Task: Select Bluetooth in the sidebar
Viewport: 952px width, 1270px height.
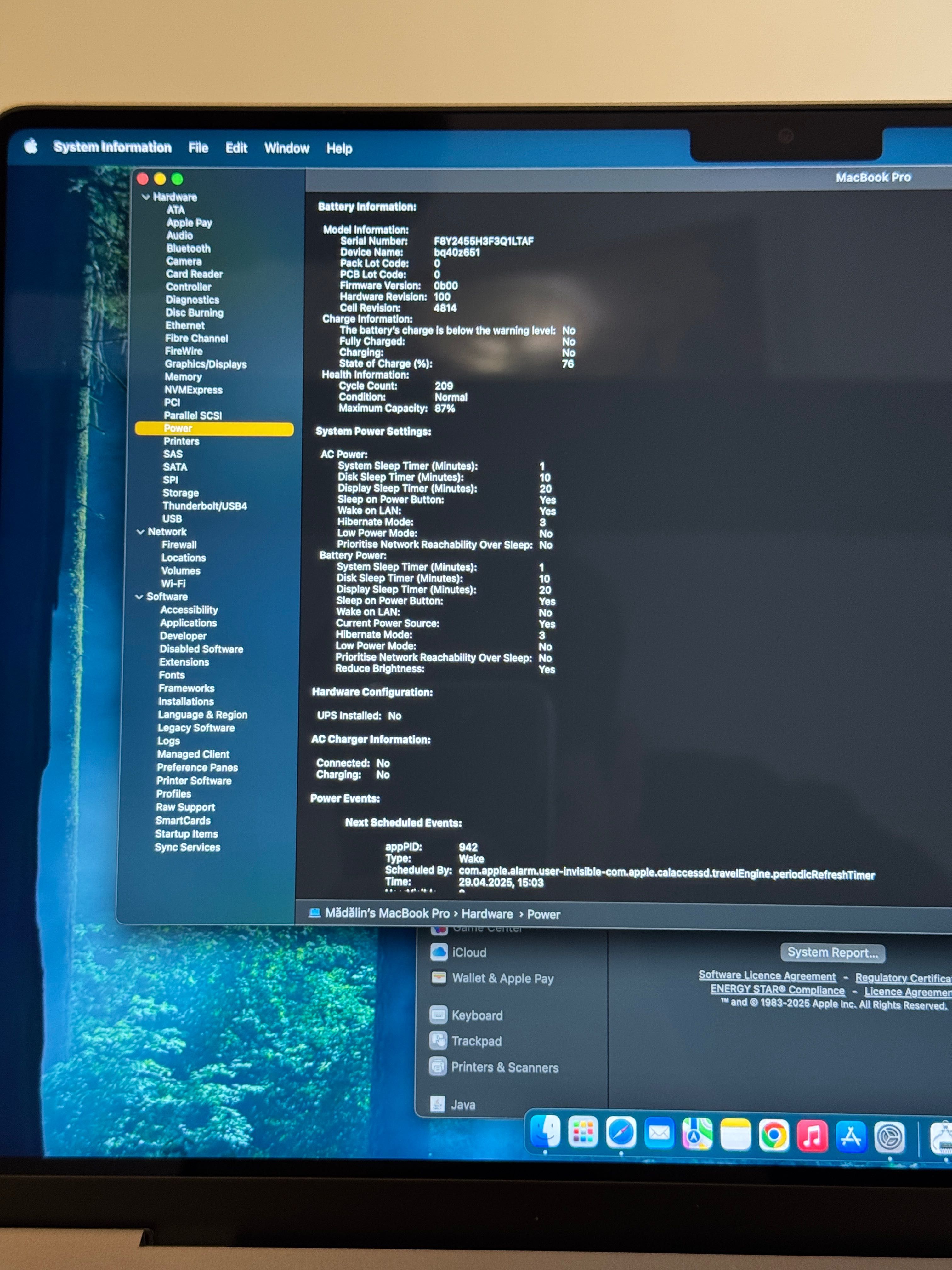Action: click(x=188, y=249)
